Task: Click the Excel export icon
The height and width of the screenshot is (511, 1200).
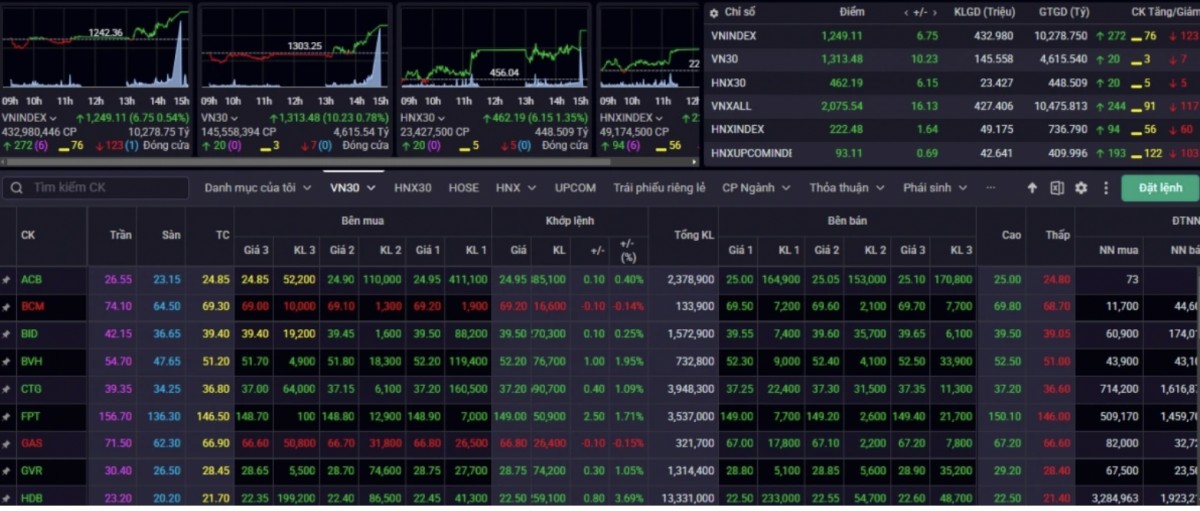Action: point(1057,188)
